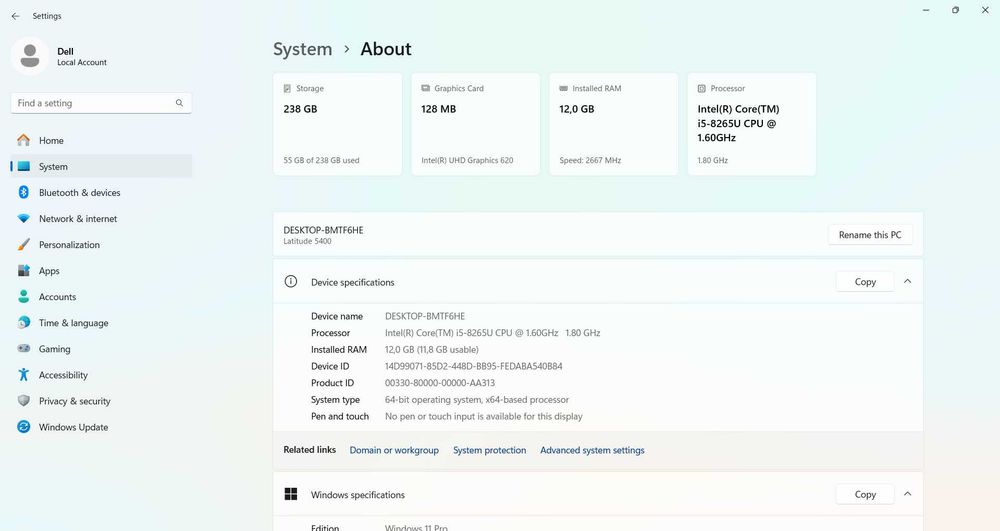Collapse the Windows specifications section
Screen dimensions: 1000x531
(908, 494)
